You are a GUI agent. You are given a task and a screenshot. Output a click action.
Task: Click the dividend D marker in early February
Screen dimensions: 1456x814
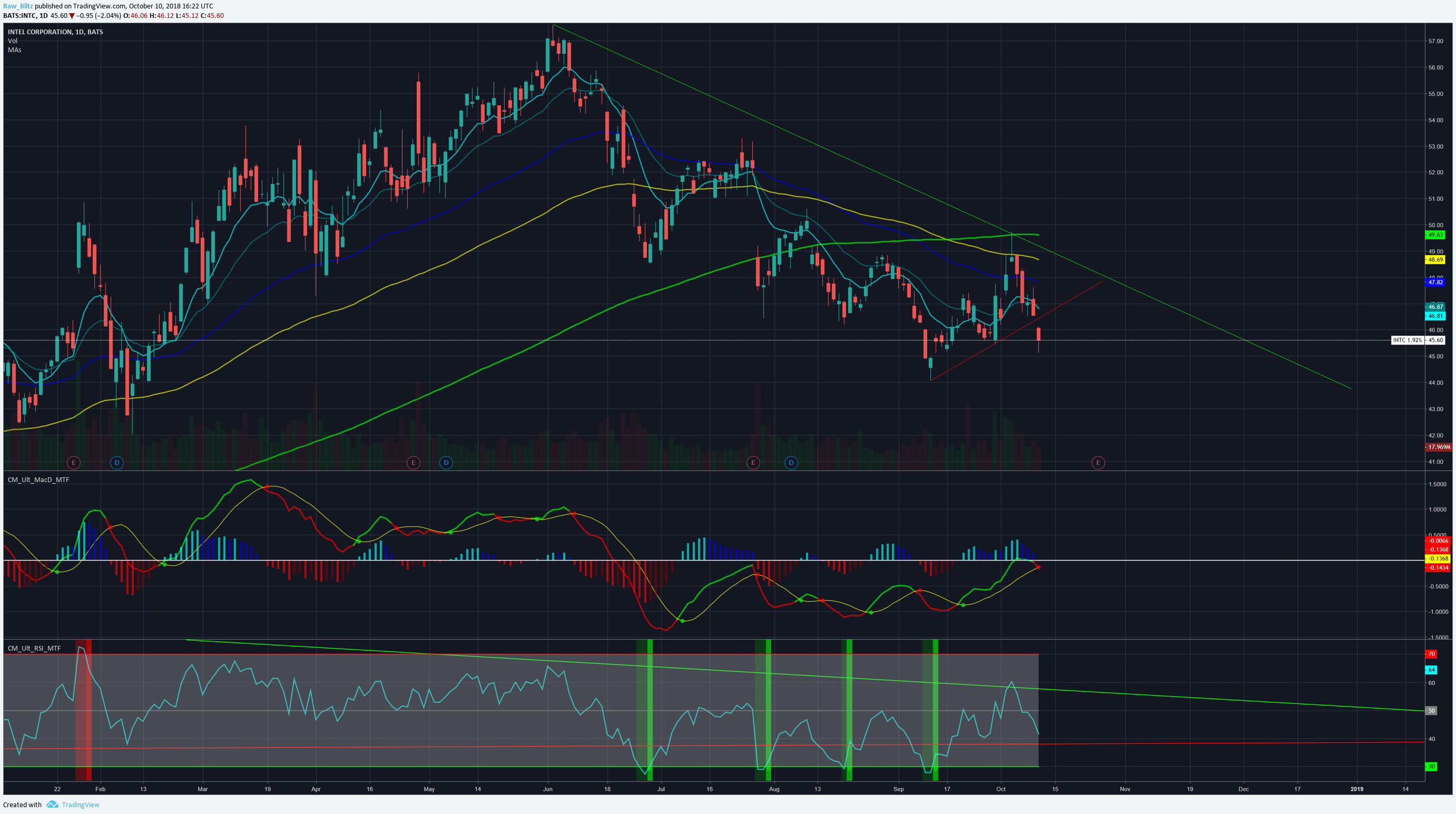point(117,463)
